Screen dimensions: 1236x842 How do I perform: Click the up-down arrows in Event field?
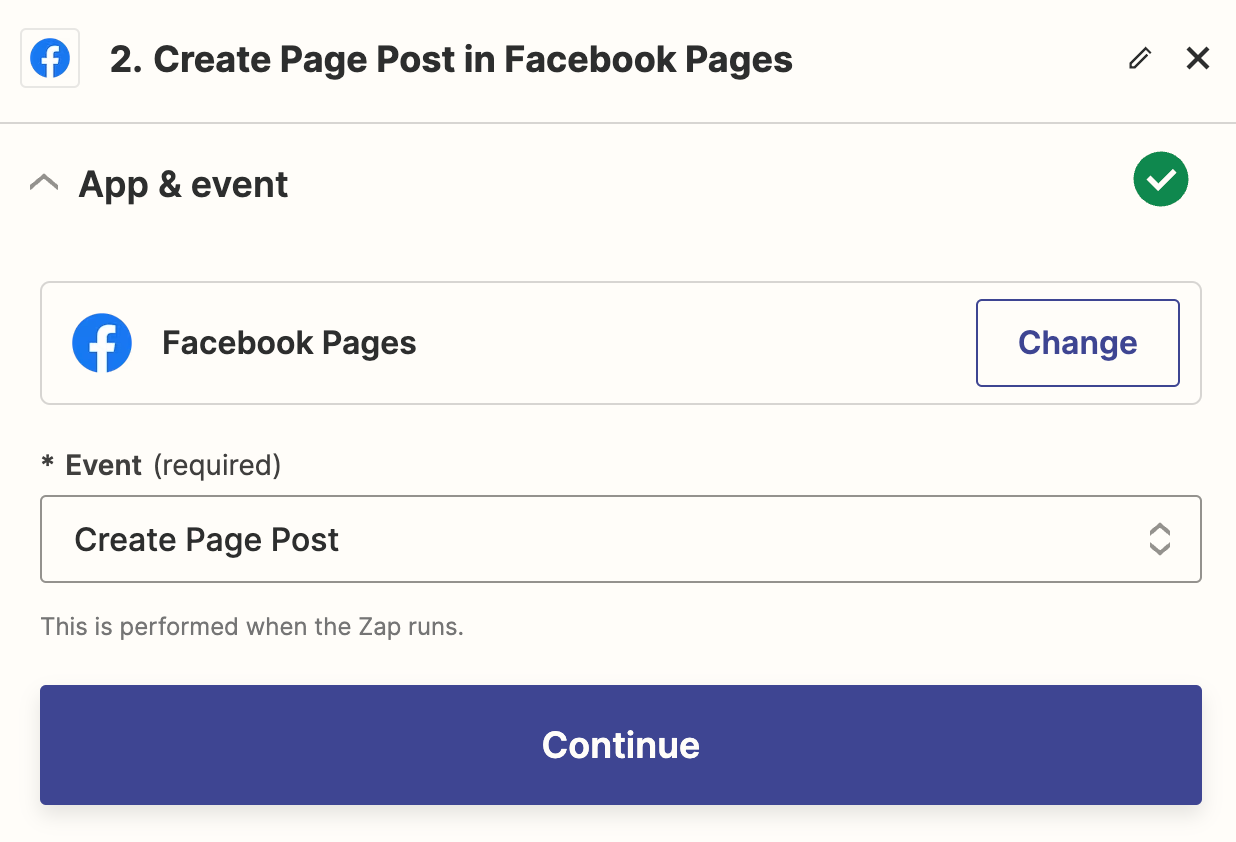[1159, 539]
